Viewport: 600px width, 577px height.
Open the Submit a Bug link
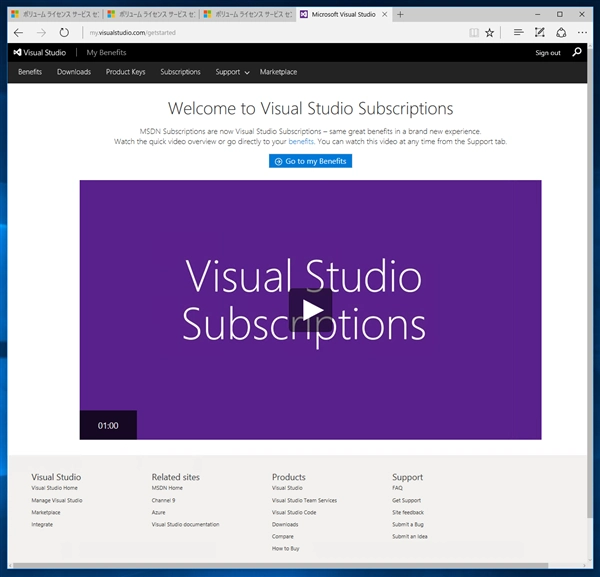(408, 524)
